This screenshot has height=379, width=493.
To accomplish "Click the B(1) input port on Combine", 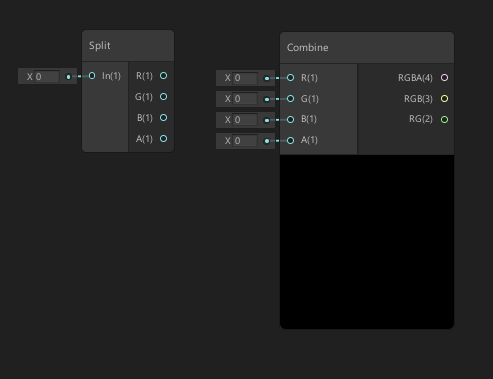I will click(290, 119).
